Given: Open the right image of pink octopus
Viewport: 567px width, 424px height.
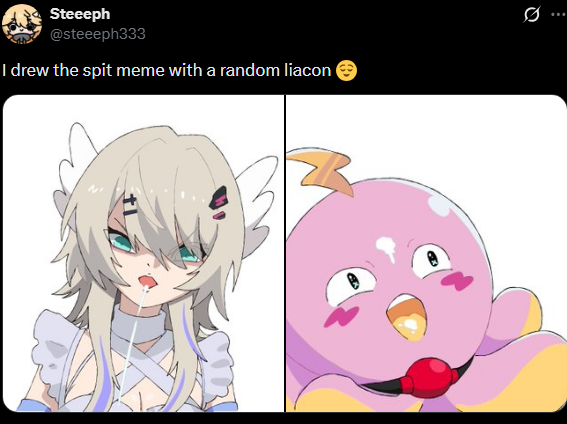Looking at the screenshot, I should click(426, 253).
